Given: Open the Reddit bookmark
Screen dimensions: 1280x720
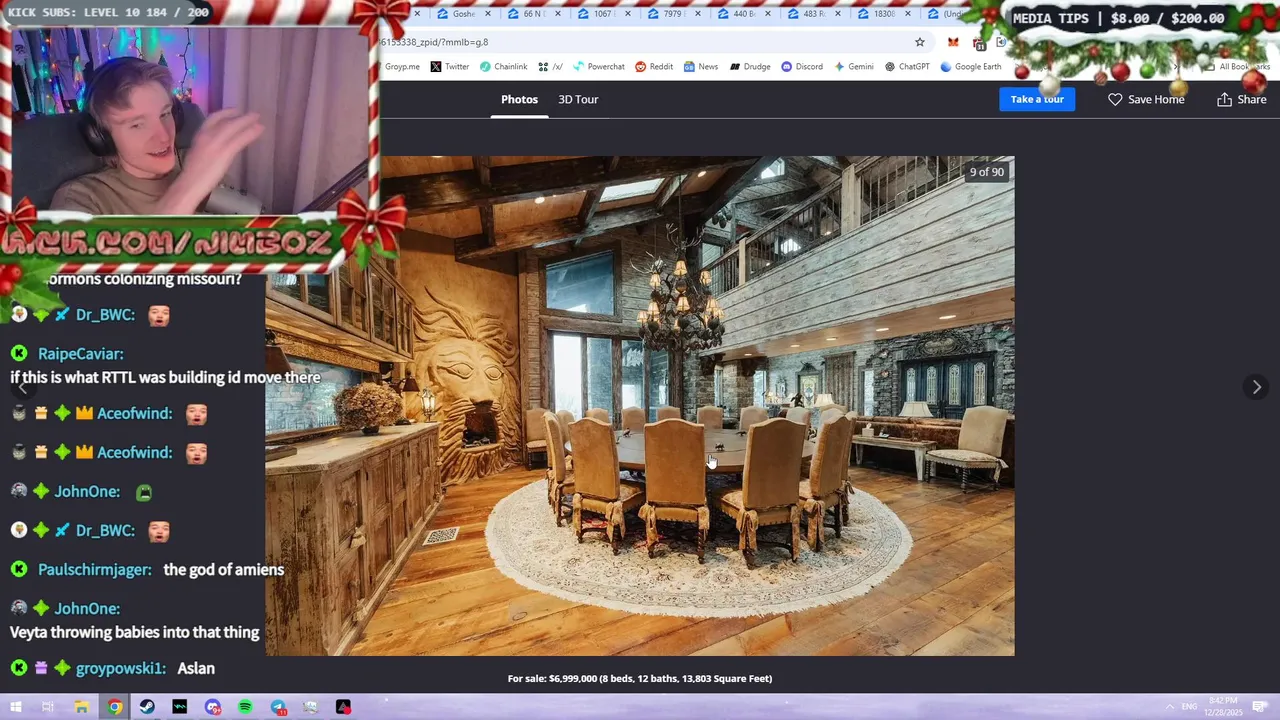Looking at the screenshot, I should tap(654, 67).
